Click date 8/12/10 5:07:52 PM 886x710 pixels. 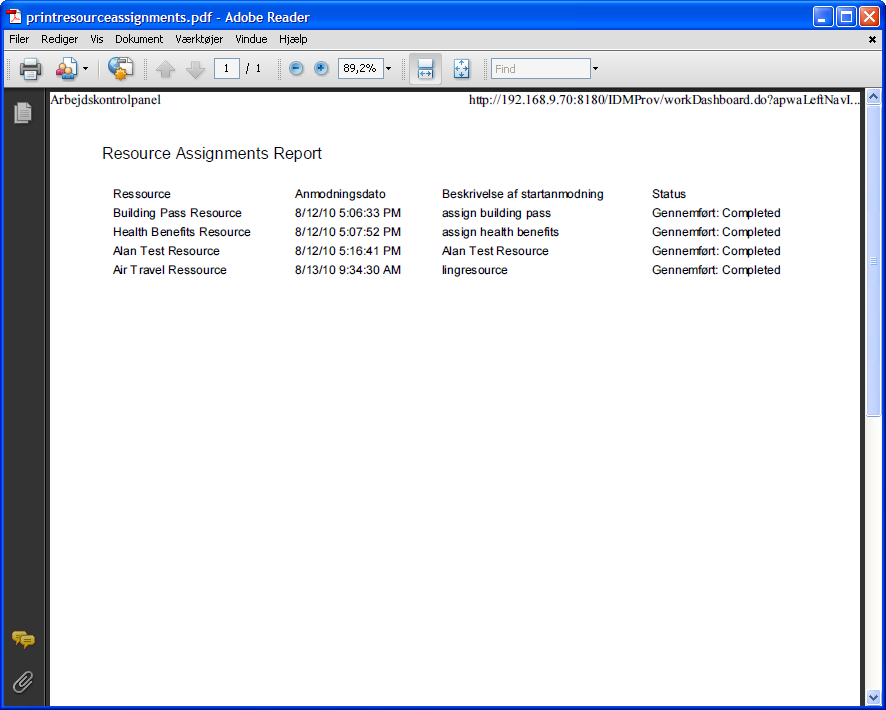coord(348,232)
